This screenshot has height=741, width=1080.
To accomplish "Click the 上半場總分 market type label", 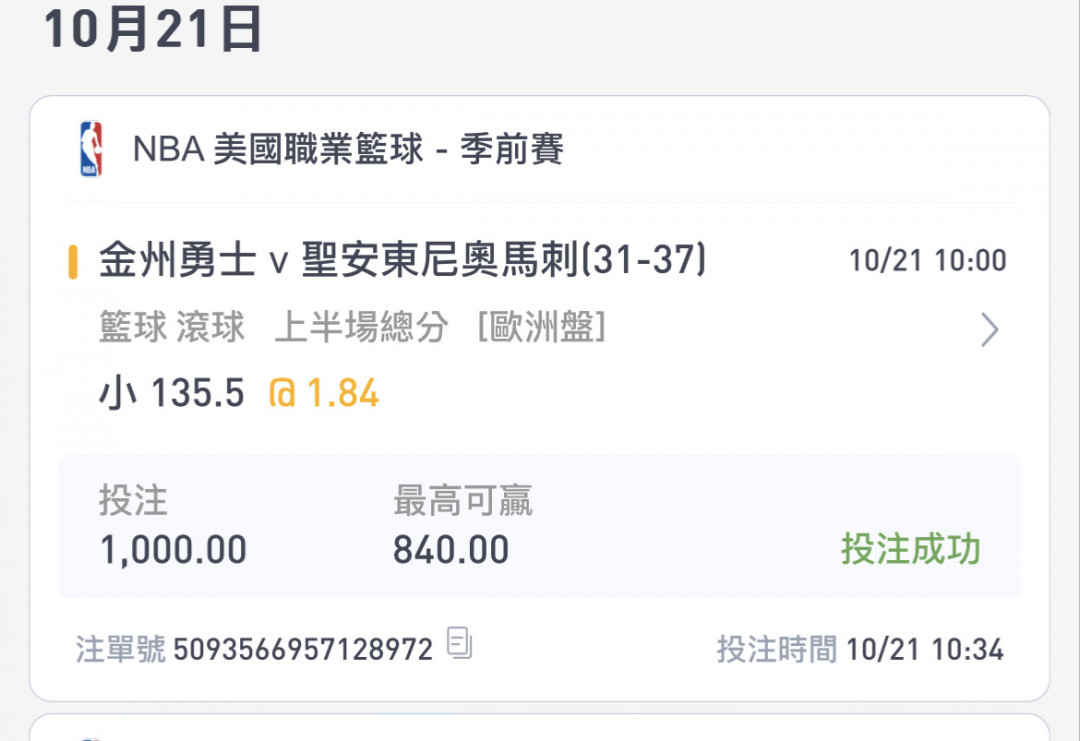I will 362,327.
